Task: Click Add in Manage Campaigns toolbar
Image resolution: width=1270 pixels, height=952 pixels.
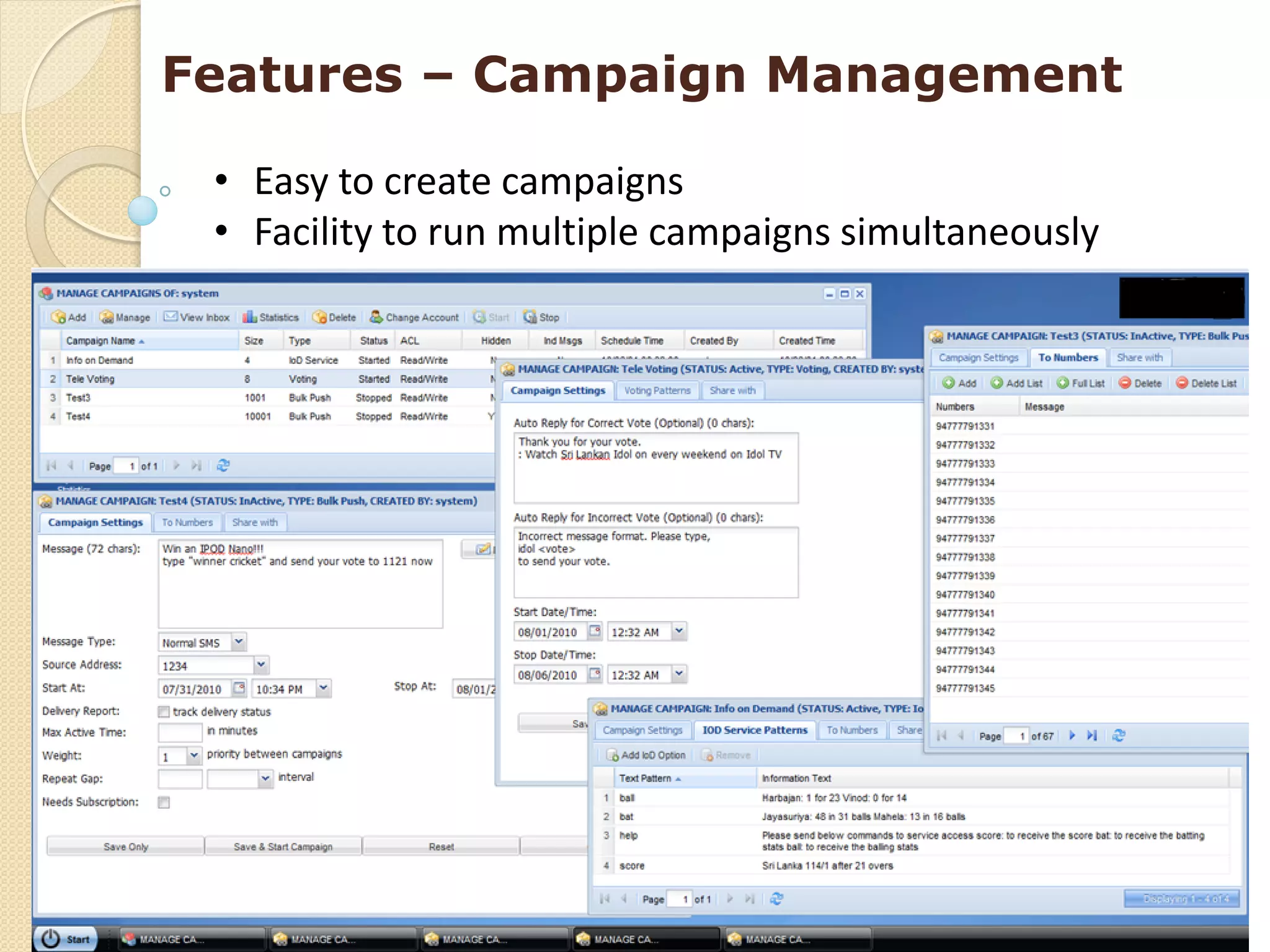Action: [x=69, y=317]
